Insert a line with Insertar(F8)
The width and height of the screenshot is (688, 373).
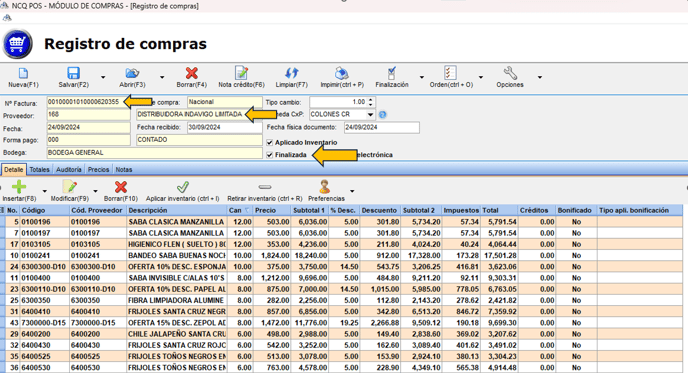pyautogui.click(x=19, y=191)
